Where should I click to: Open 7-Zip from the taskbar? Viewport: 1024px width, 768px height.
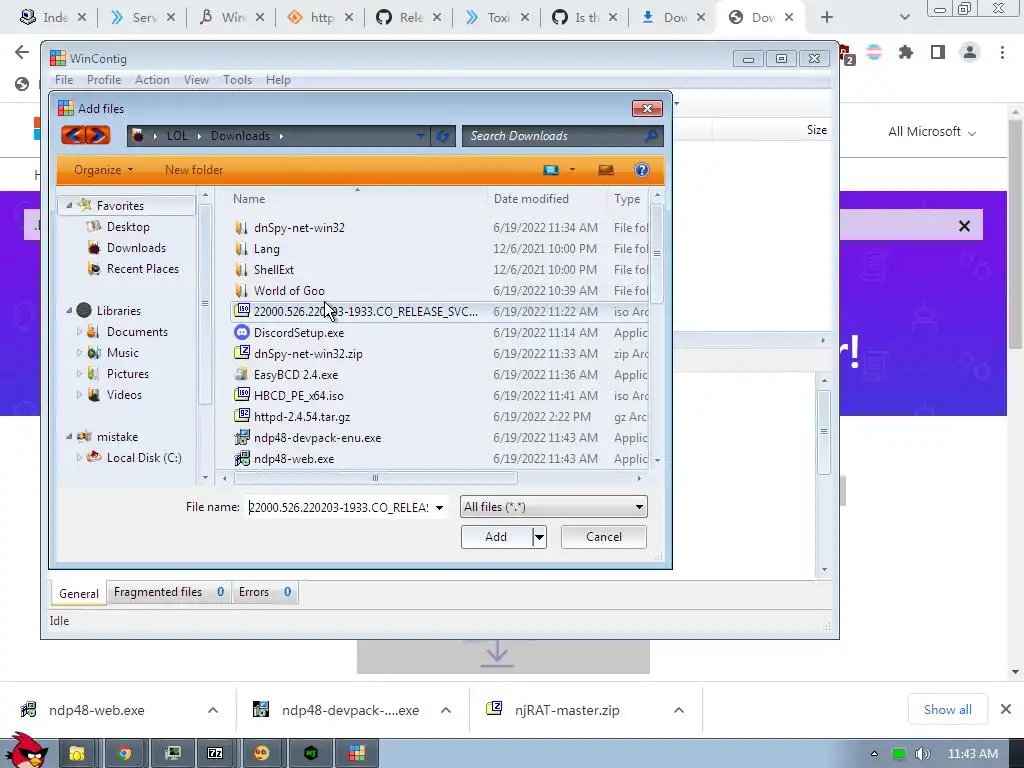click(x=215, y=754)
